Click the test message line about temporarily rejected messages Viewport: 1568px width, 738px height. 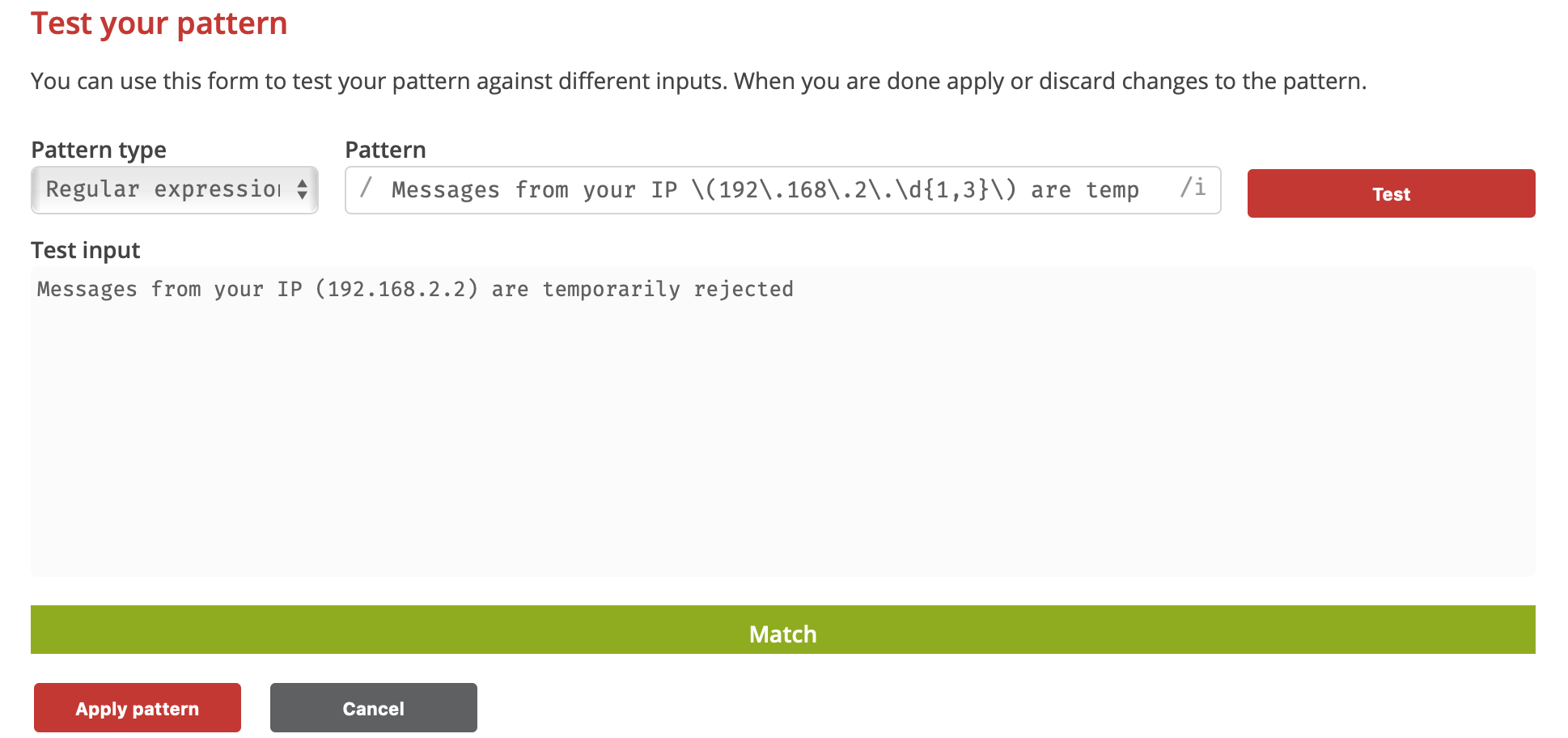(413, 289)
